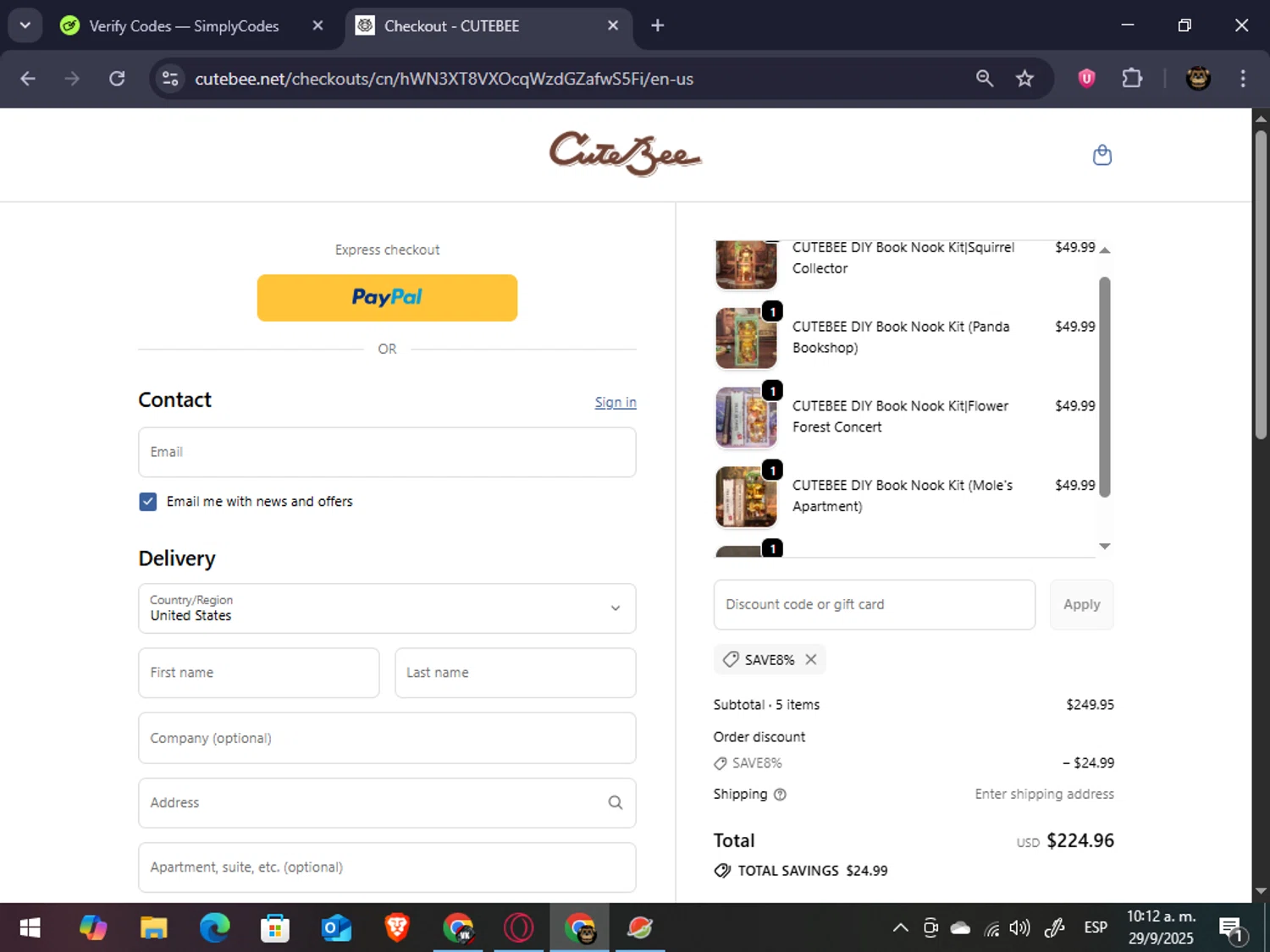The image size is (1270, 952).
Task: Focus the Address input field
Action: click(x=387, y=802)
